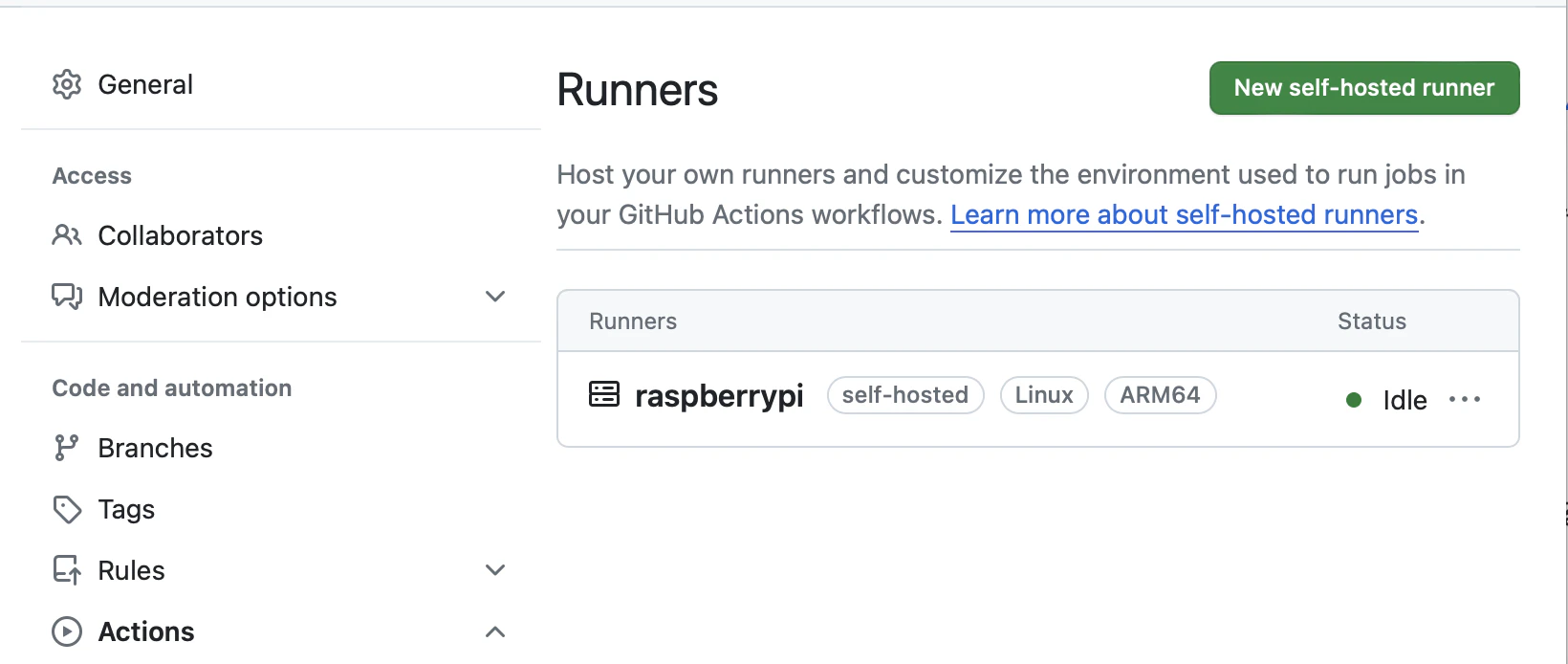Image resolution: width=1568 pixels, height=664 pixels.
Task: Open the Tags settings entry
Action: pos(126,509)
